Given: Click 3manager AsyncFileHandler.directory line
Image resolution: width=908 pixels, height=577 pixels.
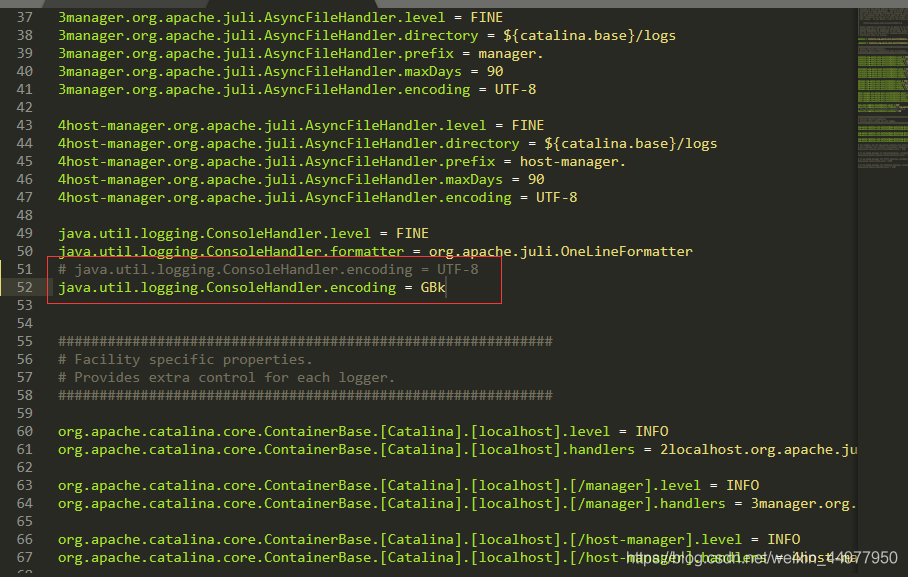Looking at the screenshot, I should pos(367,36).
